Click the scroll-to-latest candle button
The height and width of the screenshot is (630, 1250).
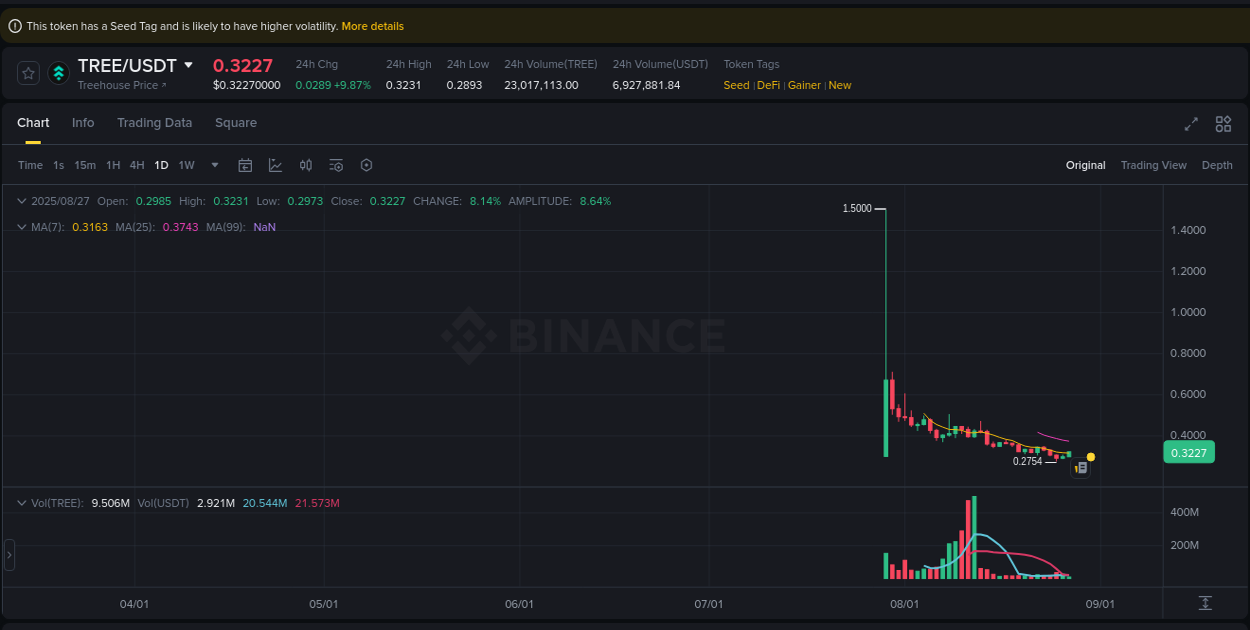pos(1205,603)
